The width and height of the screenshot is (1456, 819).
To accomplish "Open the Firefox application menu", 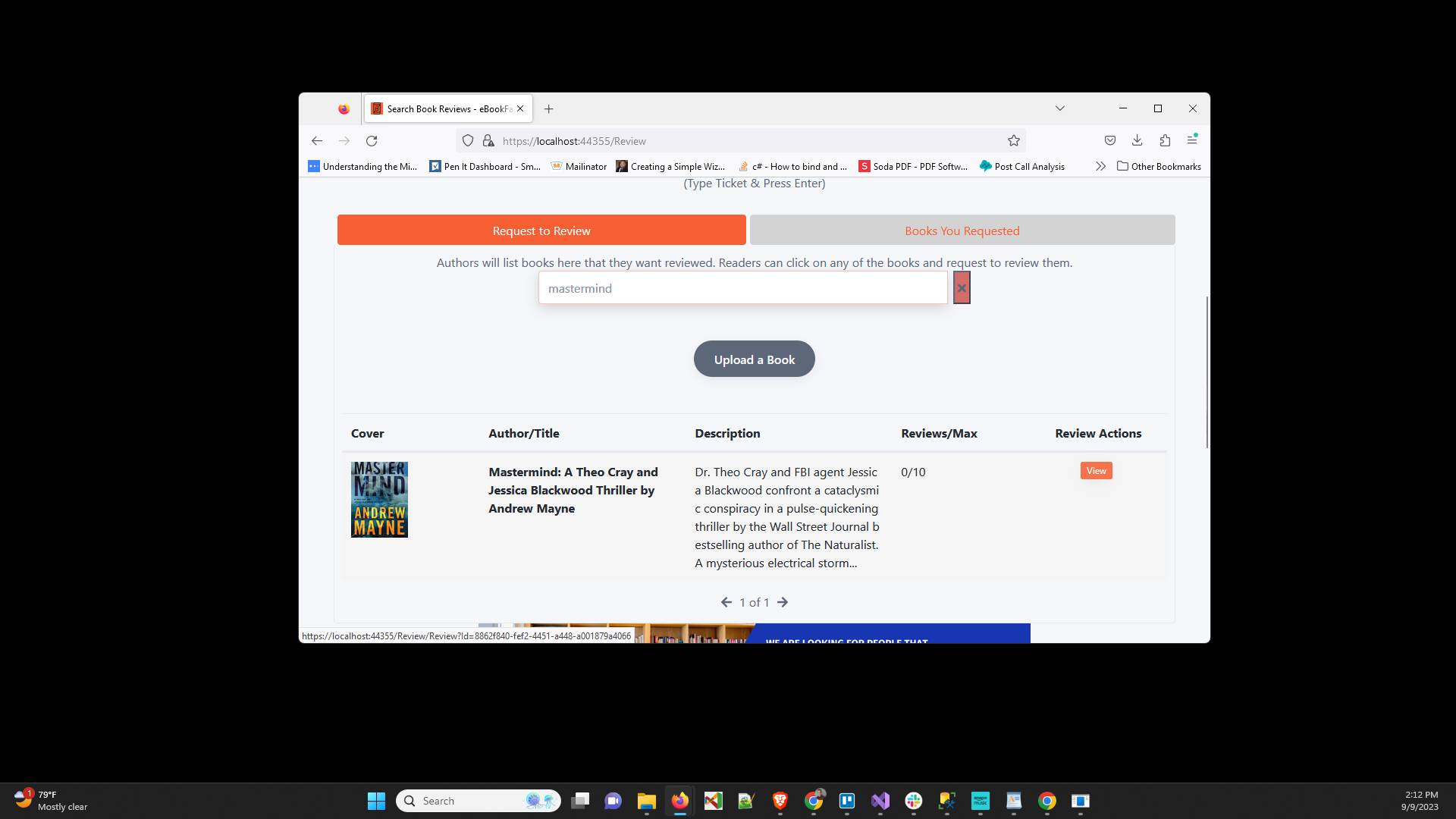I will (x=1193, y=140).
